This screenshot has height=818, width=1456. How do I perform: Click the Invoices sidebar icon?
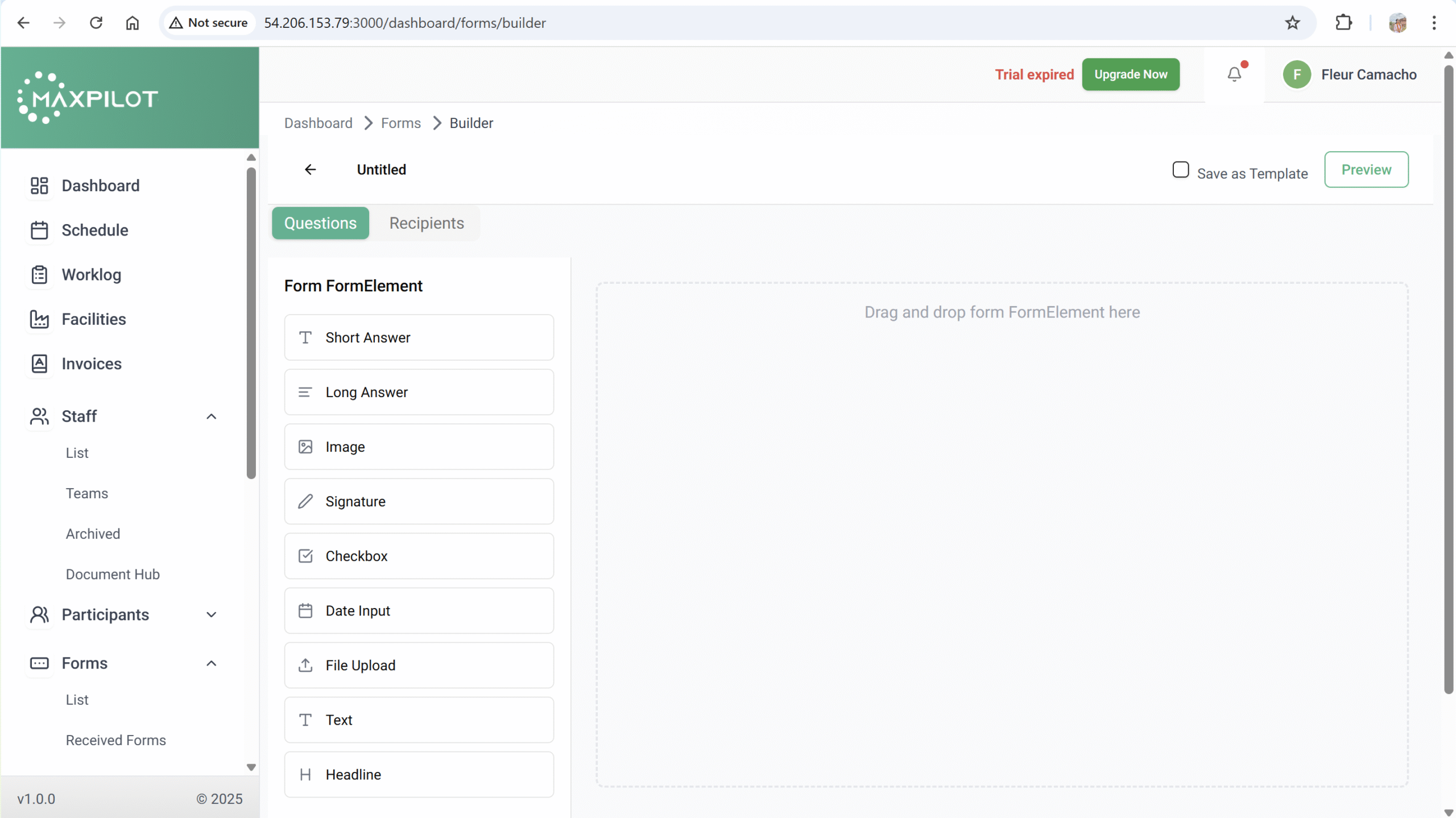pyautogui.click(x=39, y=363)
